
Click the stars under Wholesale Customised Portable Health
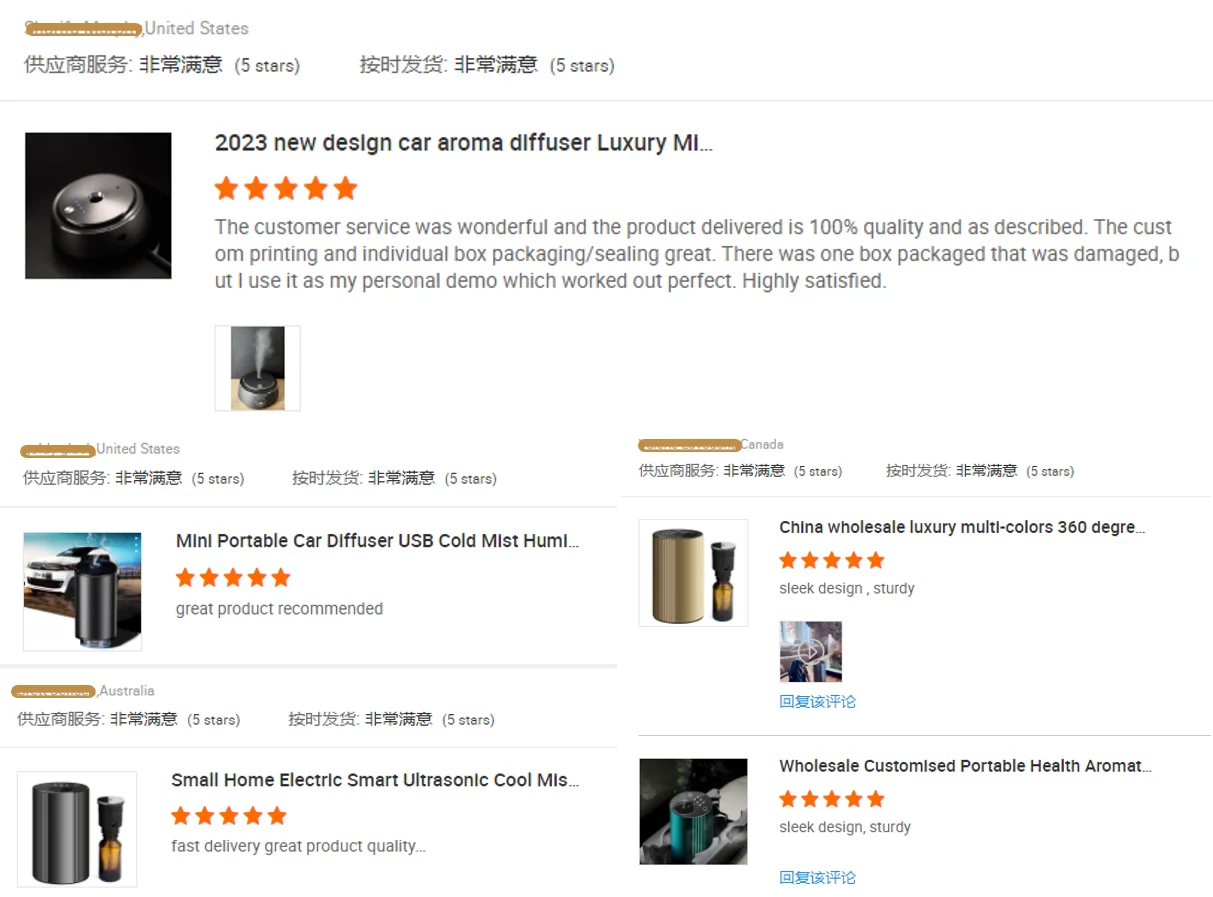(832, 798)
